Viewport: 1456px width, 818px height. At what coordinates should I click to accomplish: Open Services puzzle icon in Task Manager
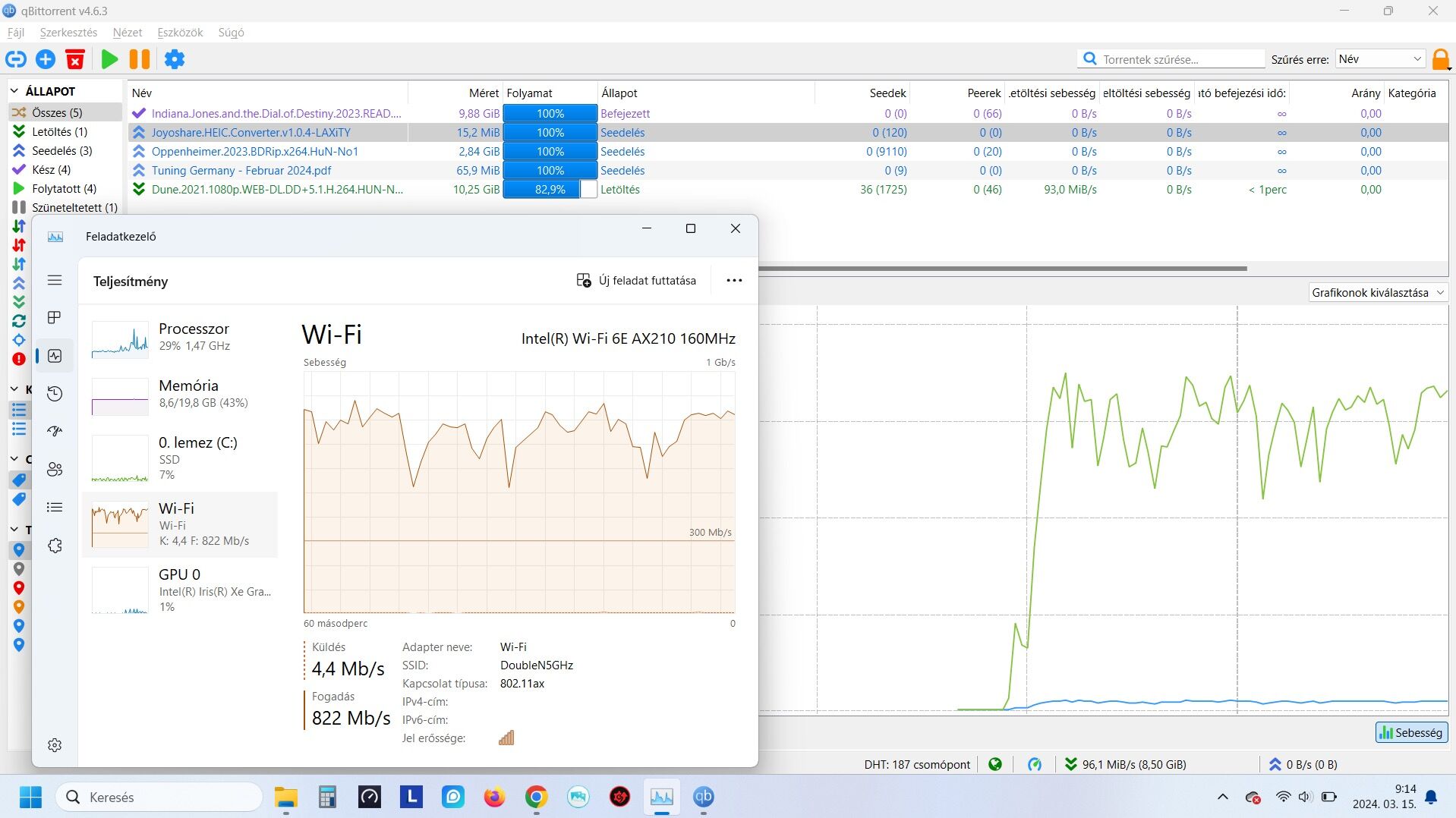pyautogui.click(x=55, y=546)
